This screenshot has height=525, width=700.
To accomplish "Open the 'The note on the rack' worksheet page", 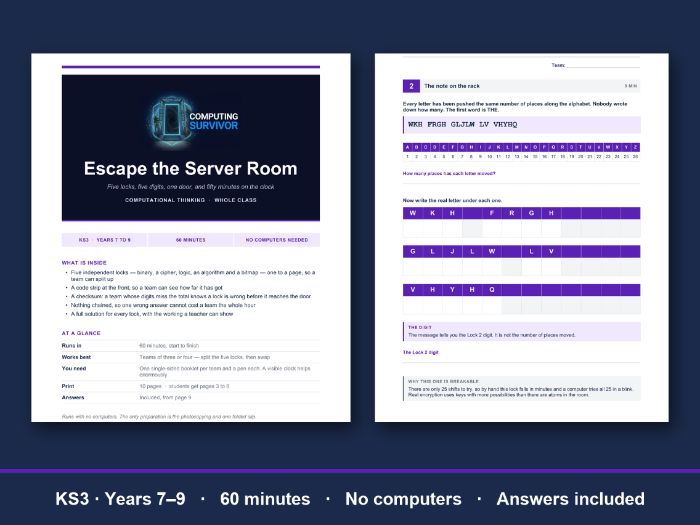I will (x=521, y=238).
